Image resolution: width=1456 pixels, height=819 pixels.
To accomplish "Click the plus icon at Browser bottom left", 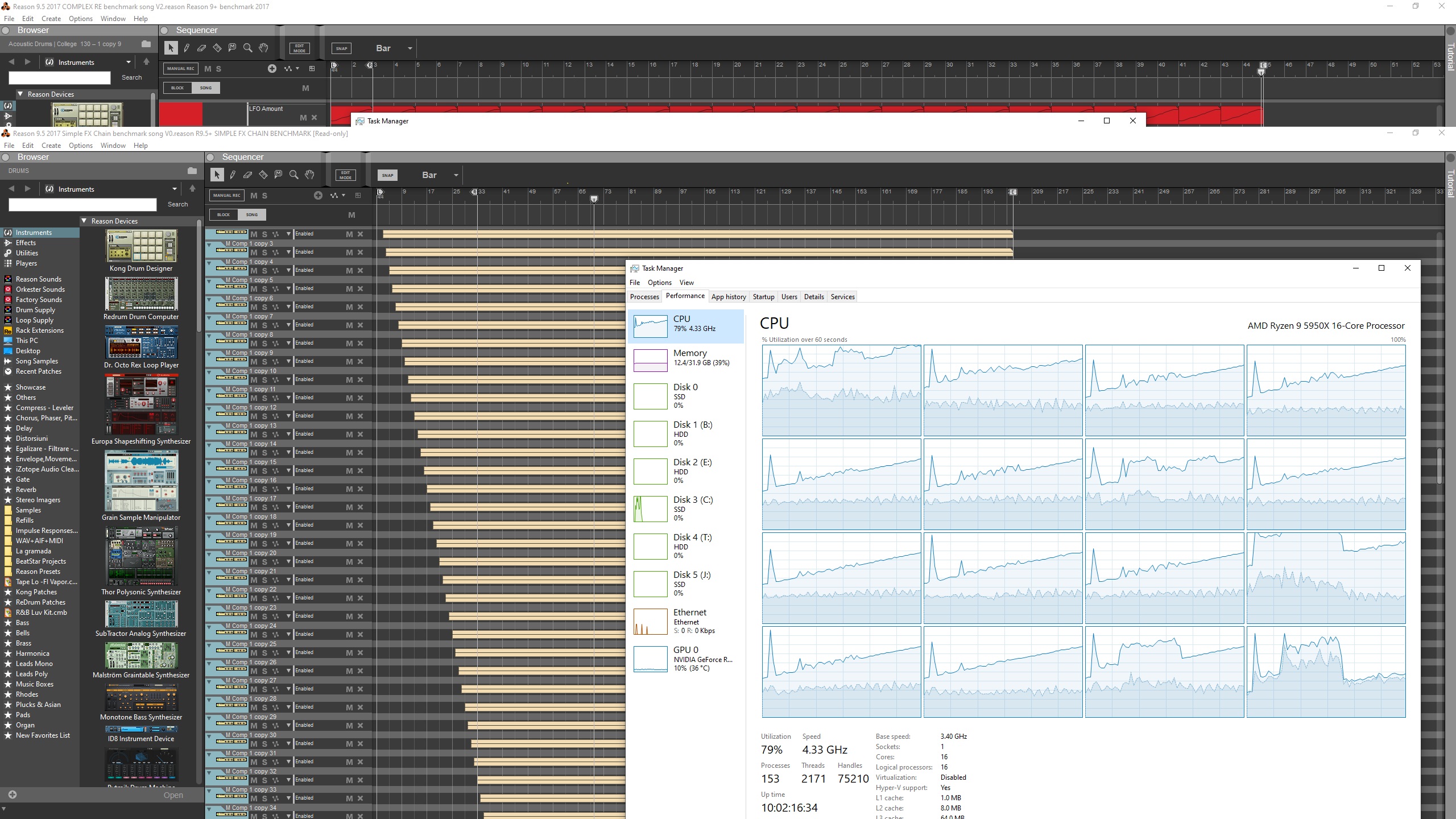I will (13, 795).
